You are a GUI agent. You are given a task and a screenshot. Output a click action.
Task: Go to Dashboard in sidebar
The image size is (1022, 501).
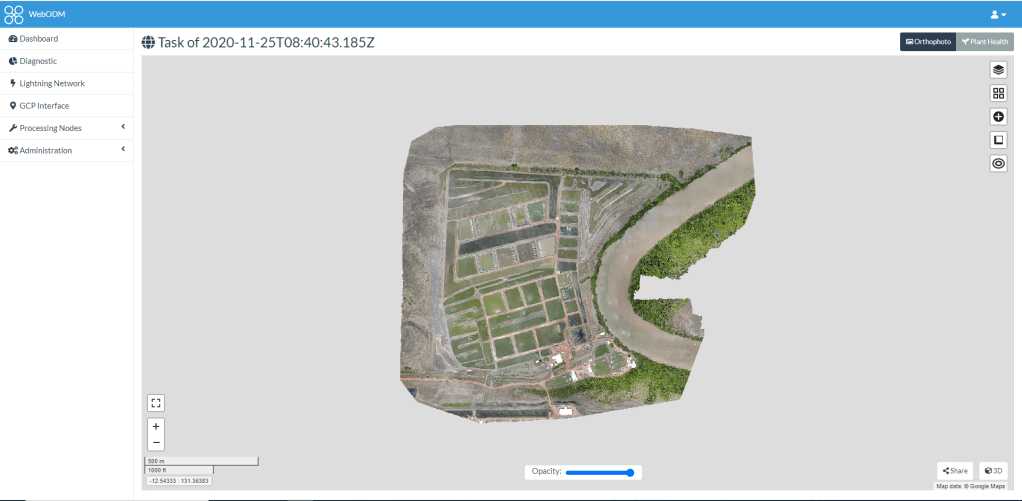[38, 39]
